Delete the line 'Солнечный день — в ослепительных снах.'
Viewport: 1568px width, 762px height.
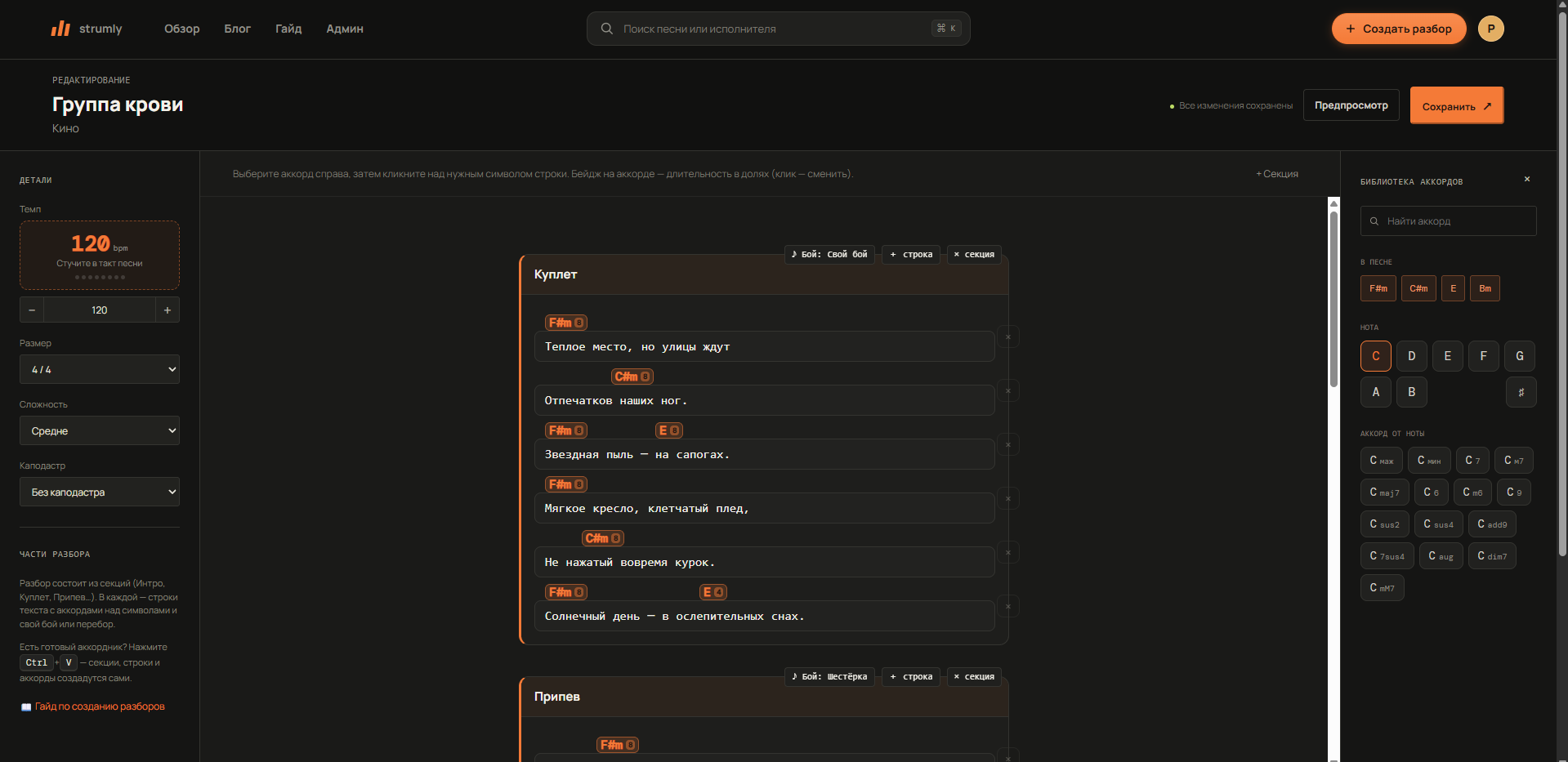click(x=1008, y=607)
